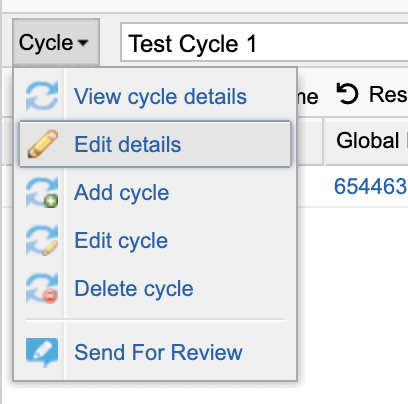Click the Send For Review speech-bubble icon
This screenshot has width=408, height=404.
(x=42, y=352)
